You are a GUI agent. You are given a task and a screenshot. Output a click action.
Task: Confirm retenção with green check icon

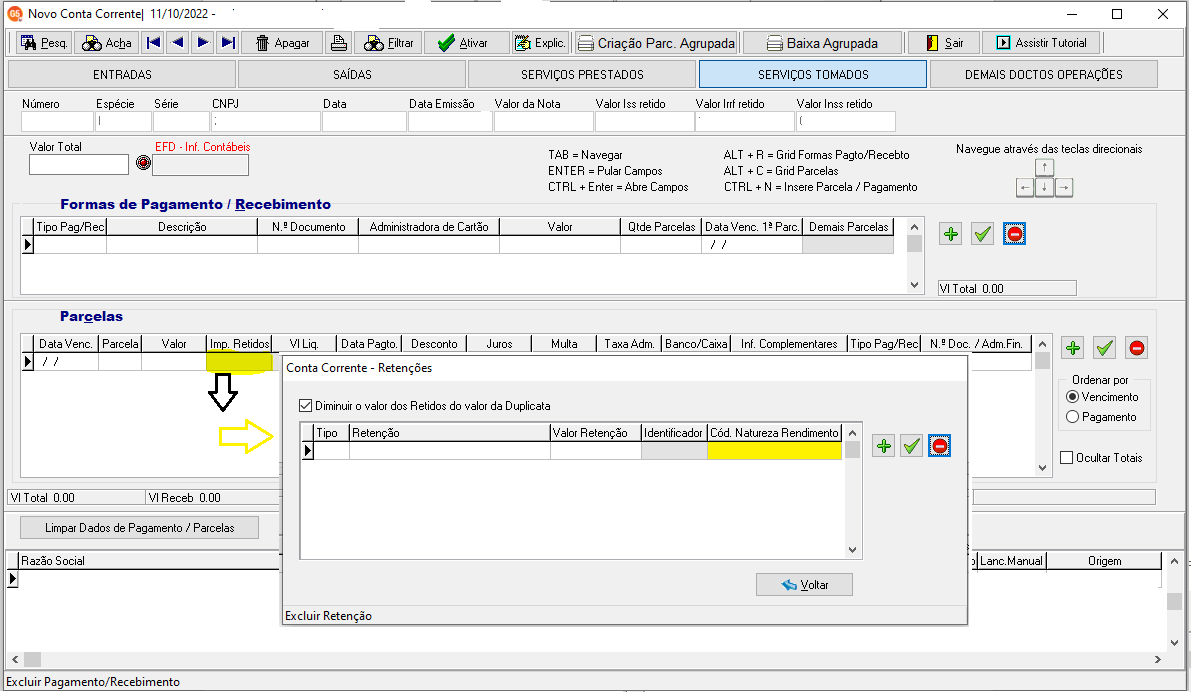pyautogui.click(x=911, y=446)
